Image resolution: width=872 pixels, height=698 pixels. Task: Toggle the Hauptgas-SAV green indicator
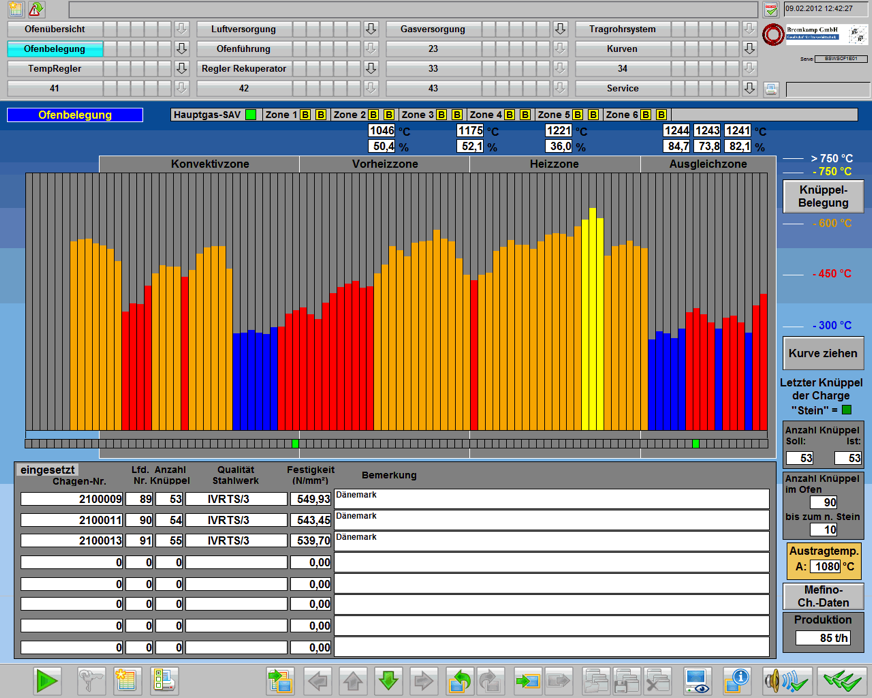251,115
